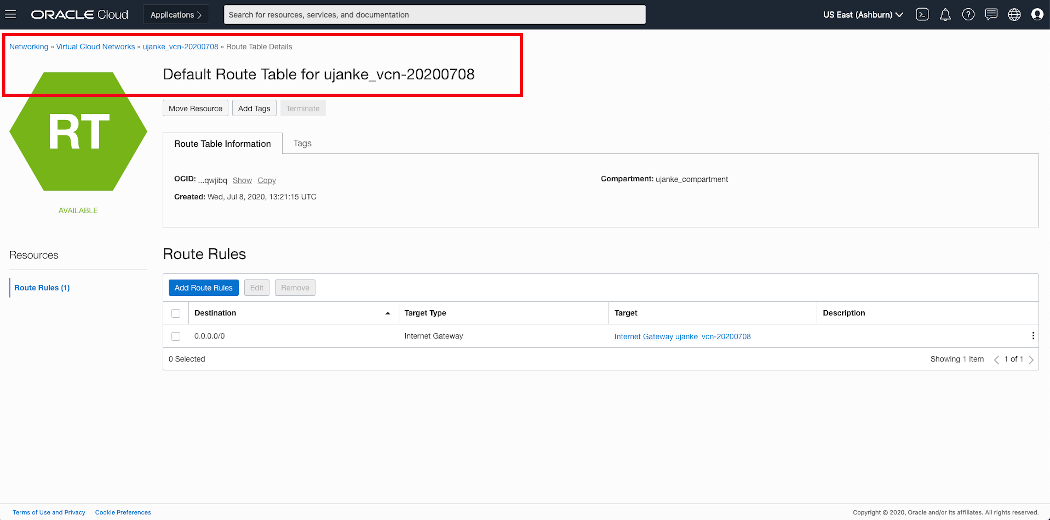This screenshot has width=1050, height=520.
Task: Click the Target column header
Action: click(625, 313)
